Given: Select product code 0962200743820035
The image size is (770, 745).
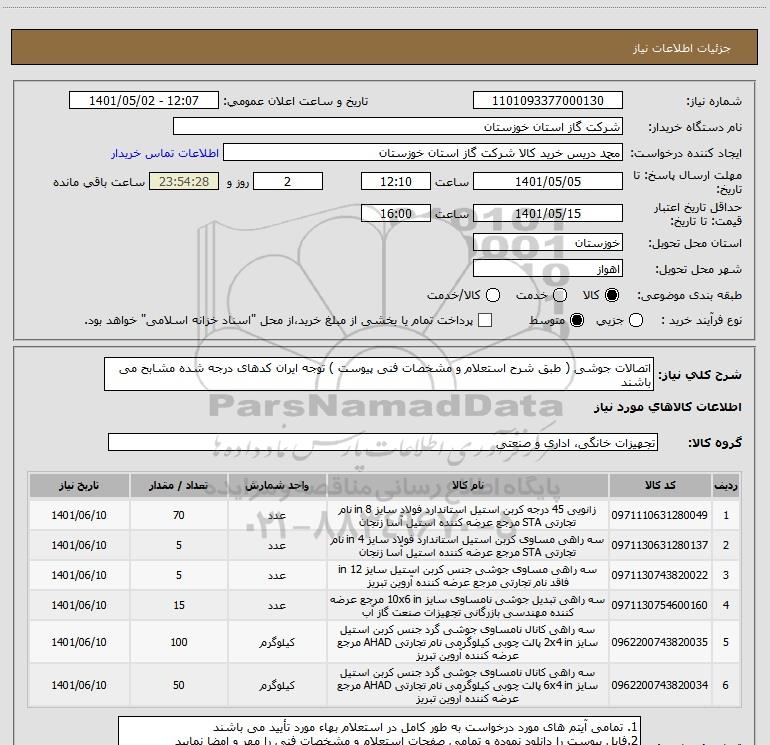Looking at the screenshot, I should click(x=660, y=642).
